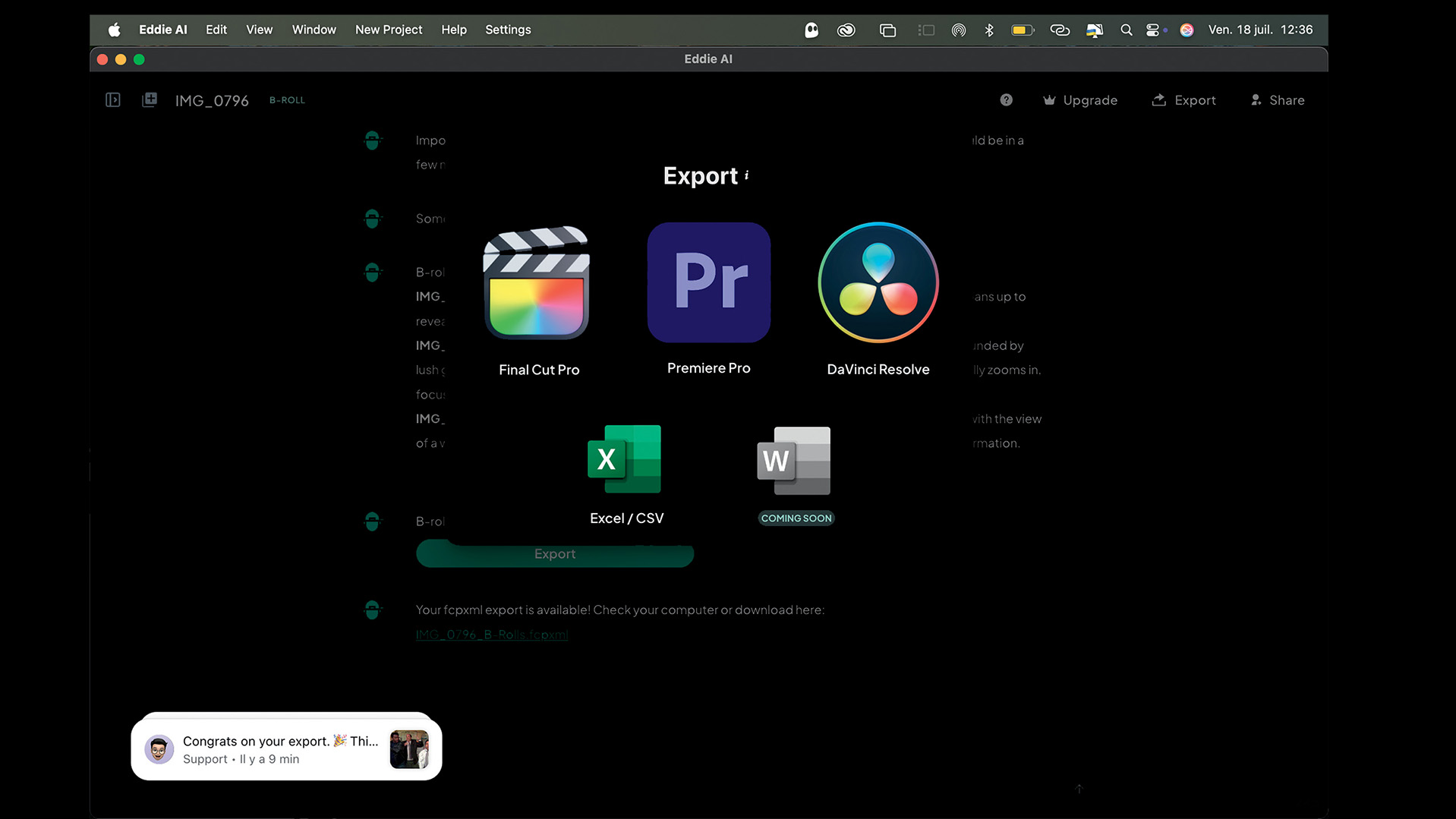Click the Export info icon

click(747, 175)
